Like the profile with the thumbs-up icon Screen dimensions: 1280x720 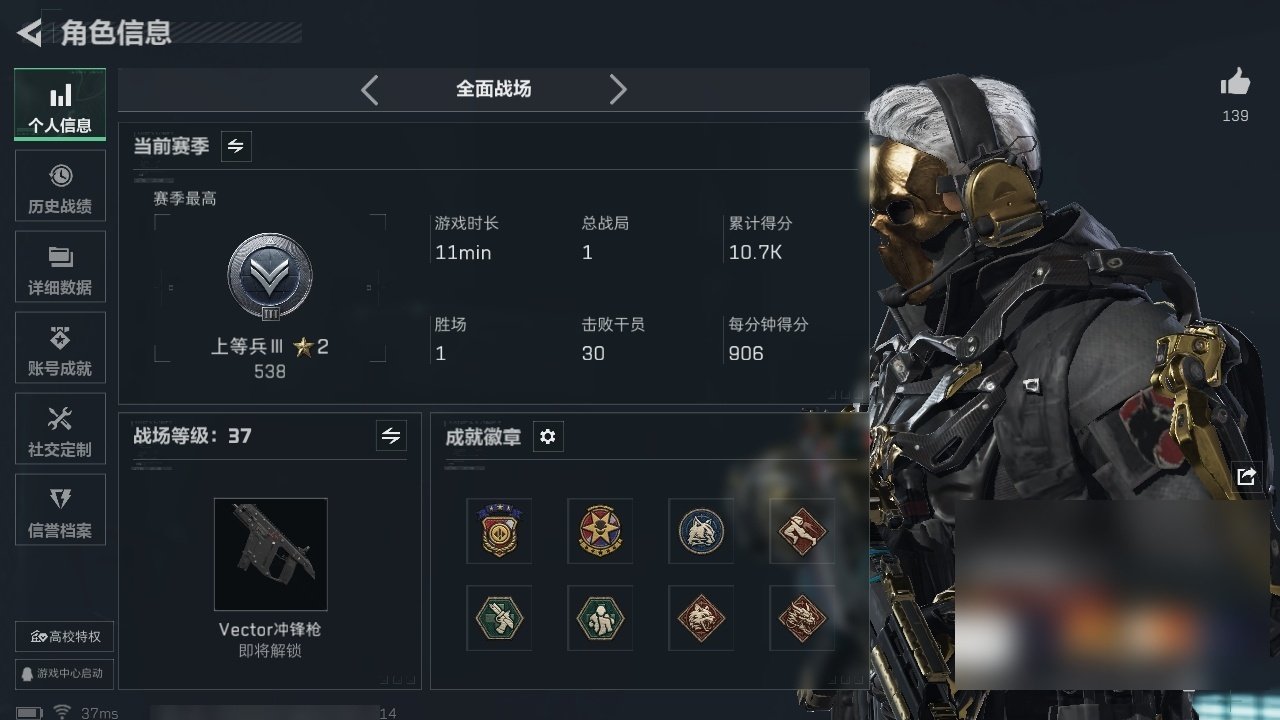(1235, 84)
